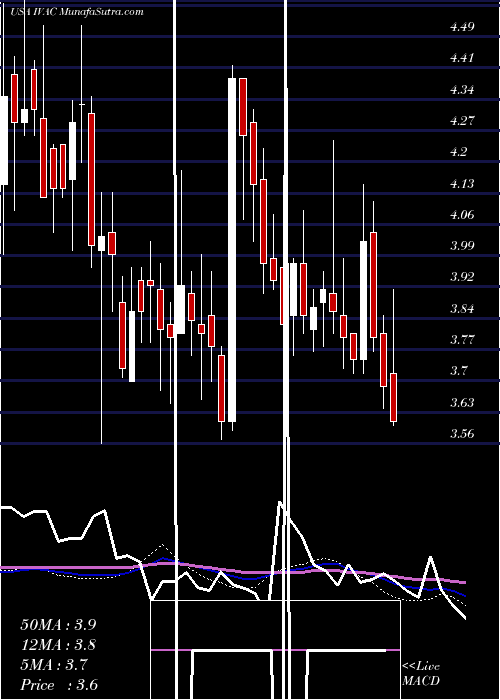Click the last red candlestick on the right

(393, 397)
